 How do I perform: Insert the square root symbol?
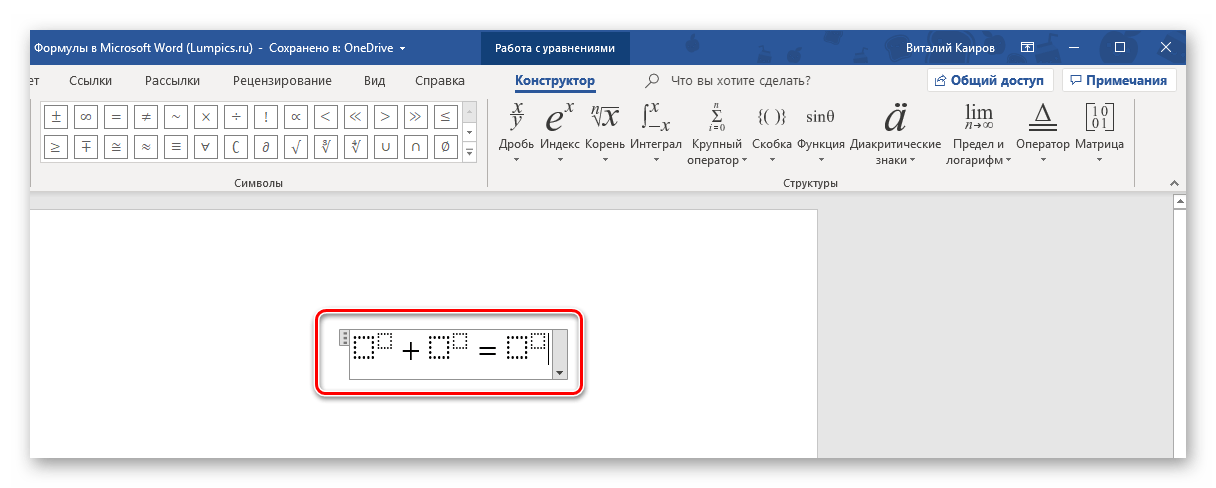pyautogui.click(x=296, y=147)
